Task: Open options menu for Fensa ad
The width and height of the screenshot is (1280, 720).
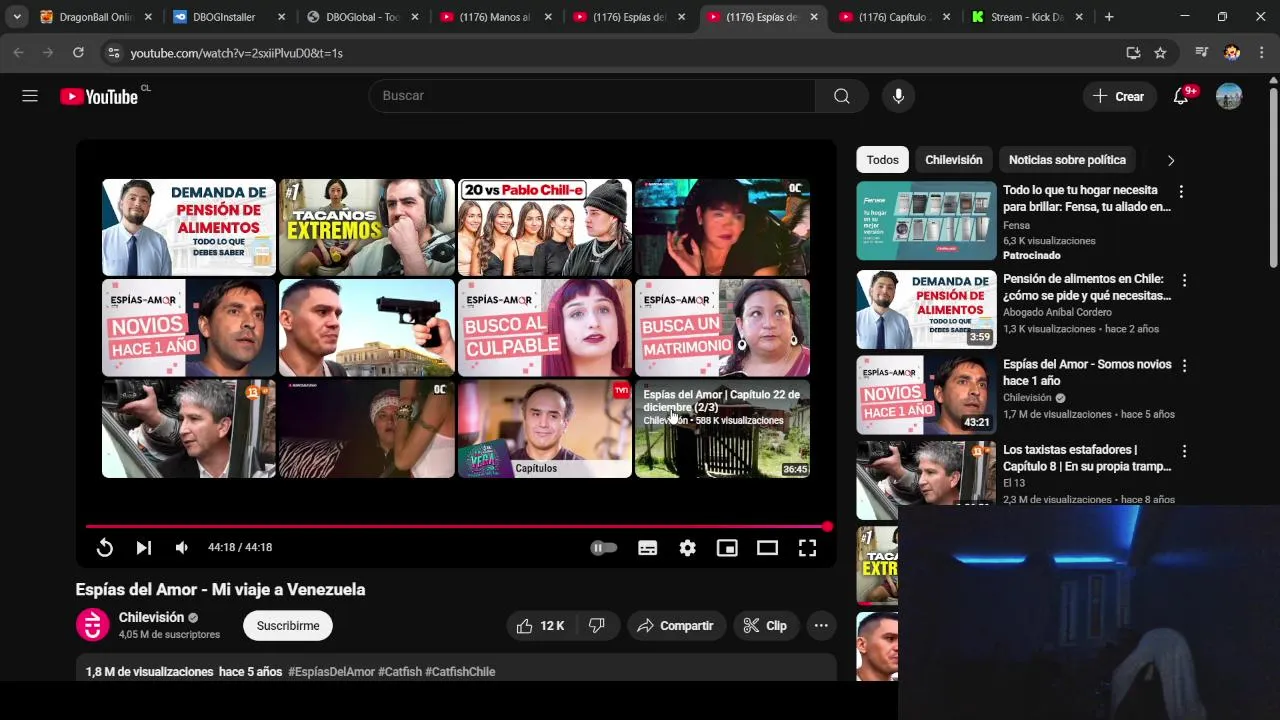Action: (1181, 192)
